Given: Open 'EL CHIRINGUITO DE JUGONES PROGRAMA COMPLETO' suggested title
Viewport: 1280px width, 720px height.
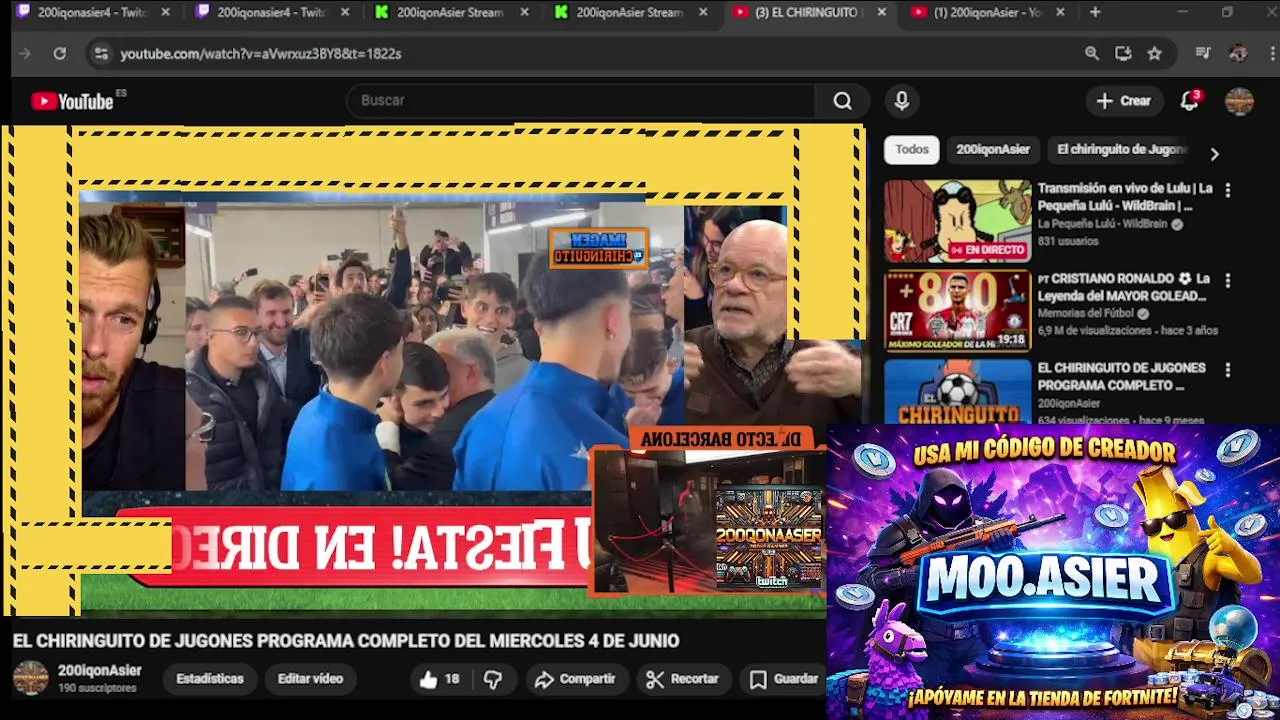Looking at the screenshot, I should coord(1121,376).
